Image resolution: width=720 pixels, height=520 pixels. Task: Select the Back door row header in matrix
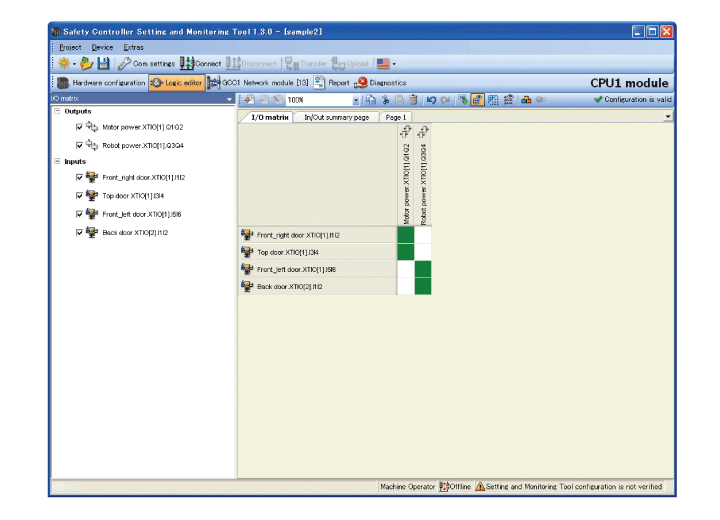(316, 286)
